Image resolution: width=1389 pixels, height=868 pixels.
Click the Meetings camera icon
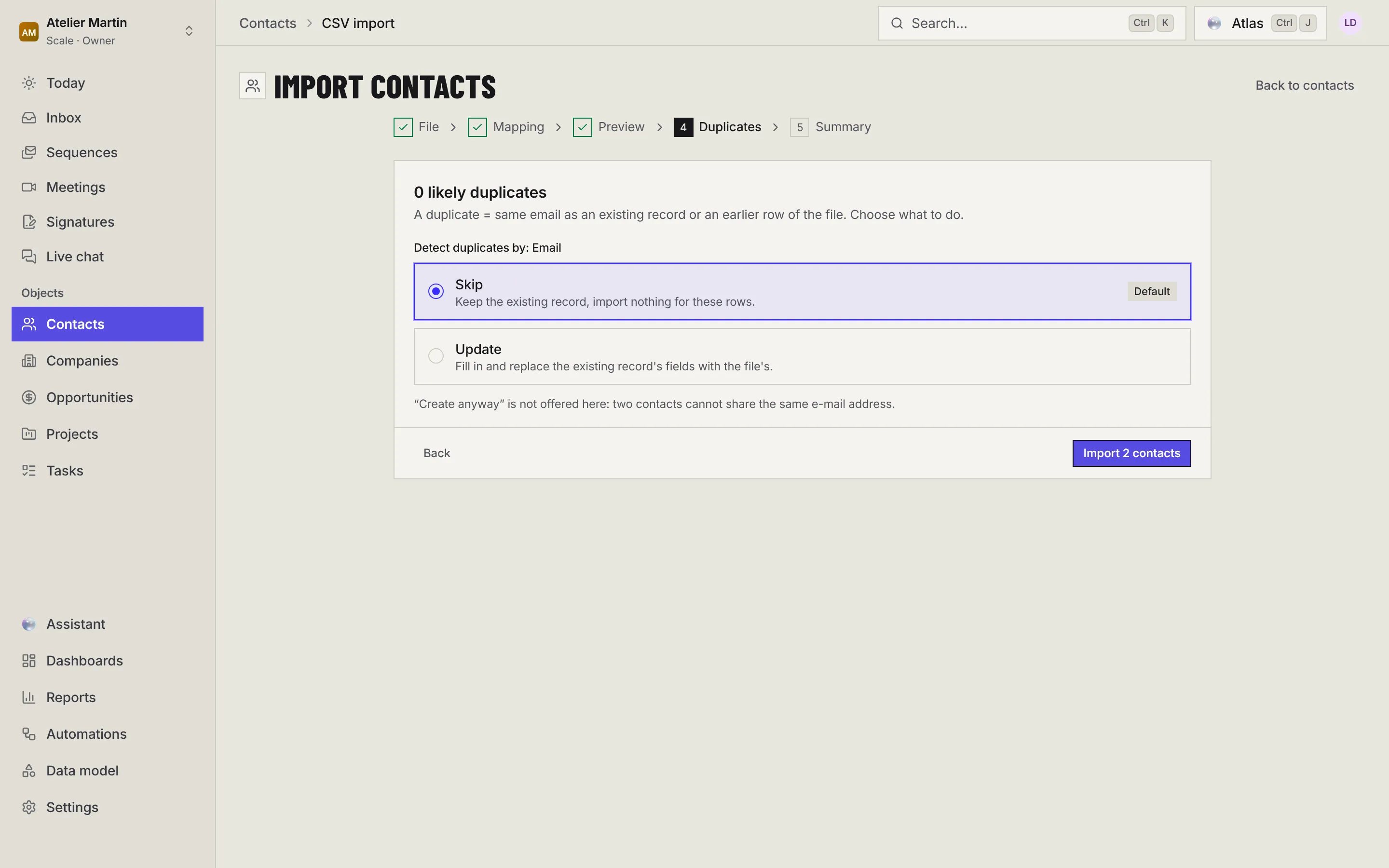click(x=29, y=187)
